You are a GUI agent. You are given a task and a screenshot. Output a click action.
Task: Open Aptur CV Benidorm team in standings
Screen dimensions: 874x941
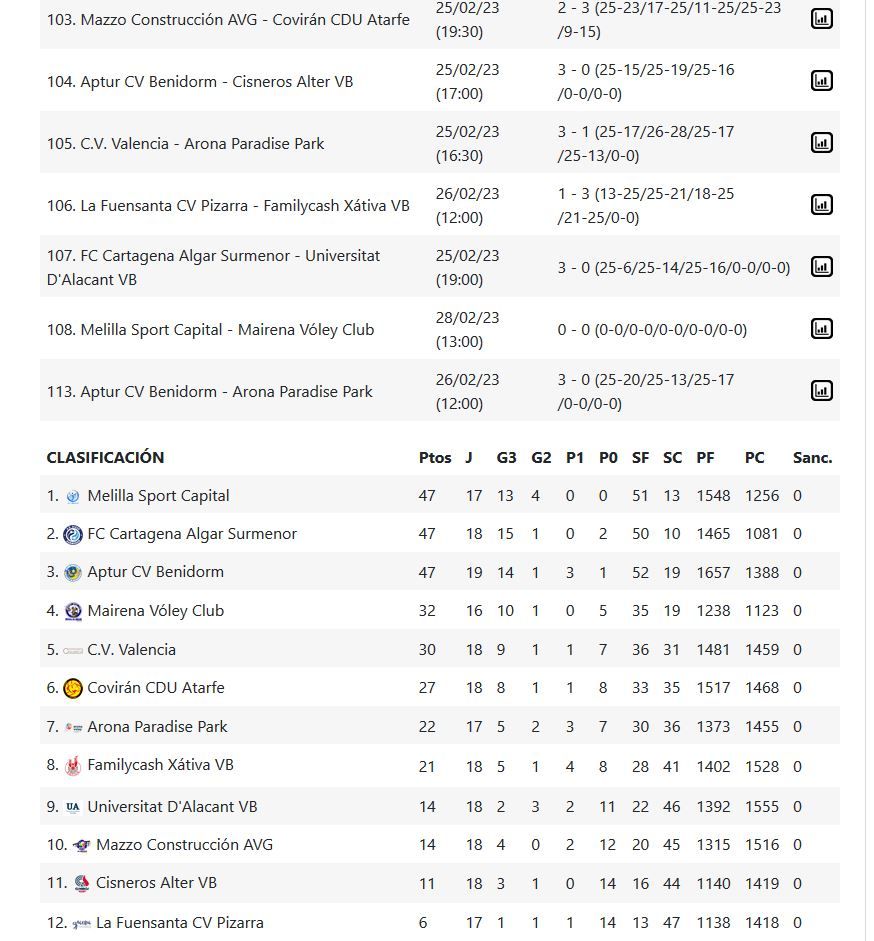(155, 572)
